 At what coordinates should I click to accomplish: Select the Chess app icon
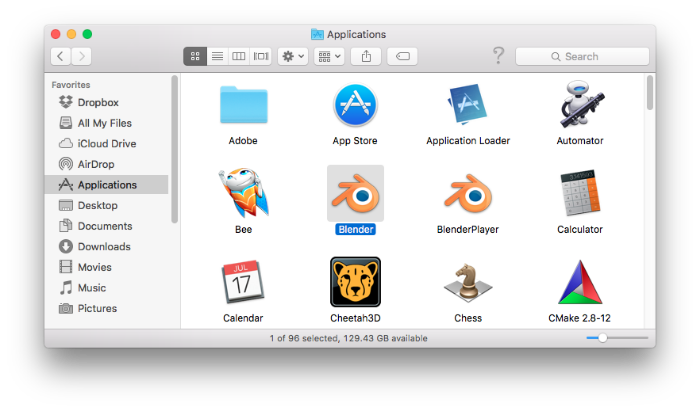click(x=467, y=282)
